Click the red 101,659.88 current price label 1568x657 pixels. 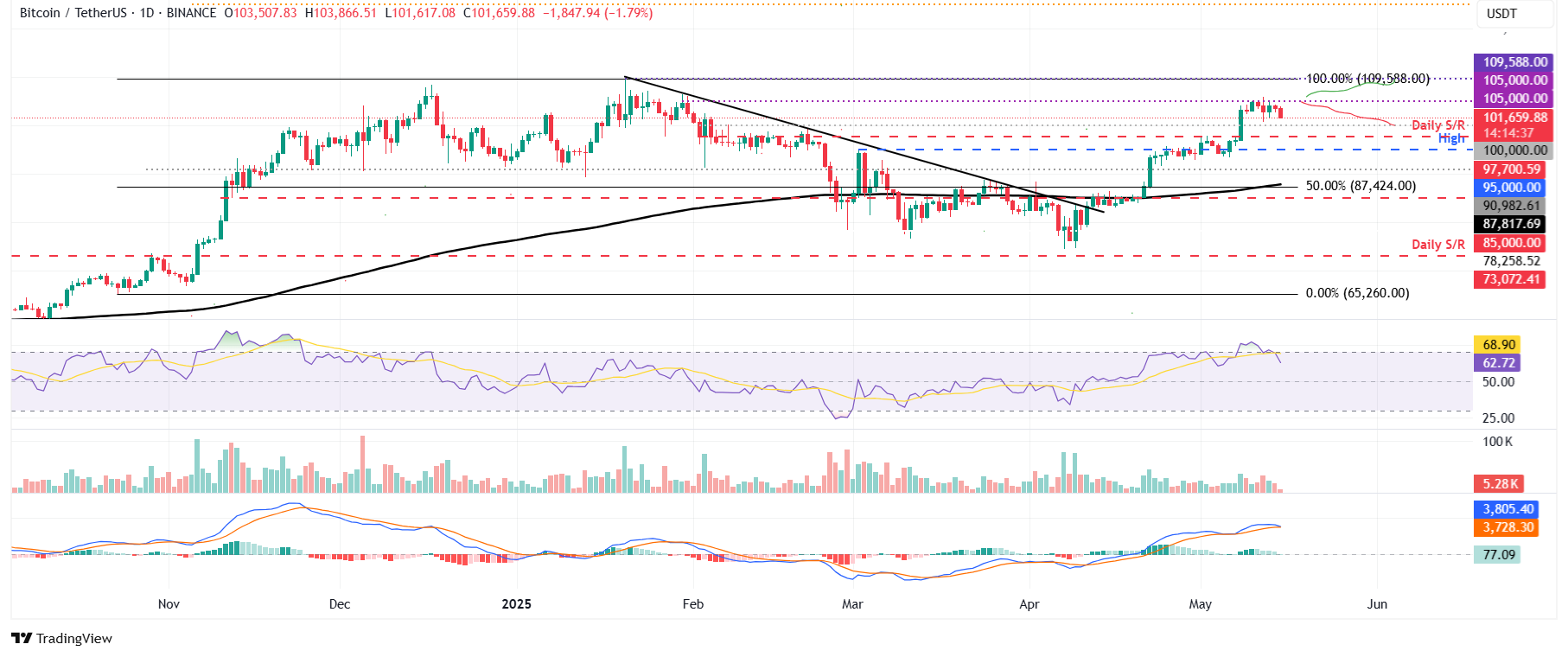[x=1514, y=118]
